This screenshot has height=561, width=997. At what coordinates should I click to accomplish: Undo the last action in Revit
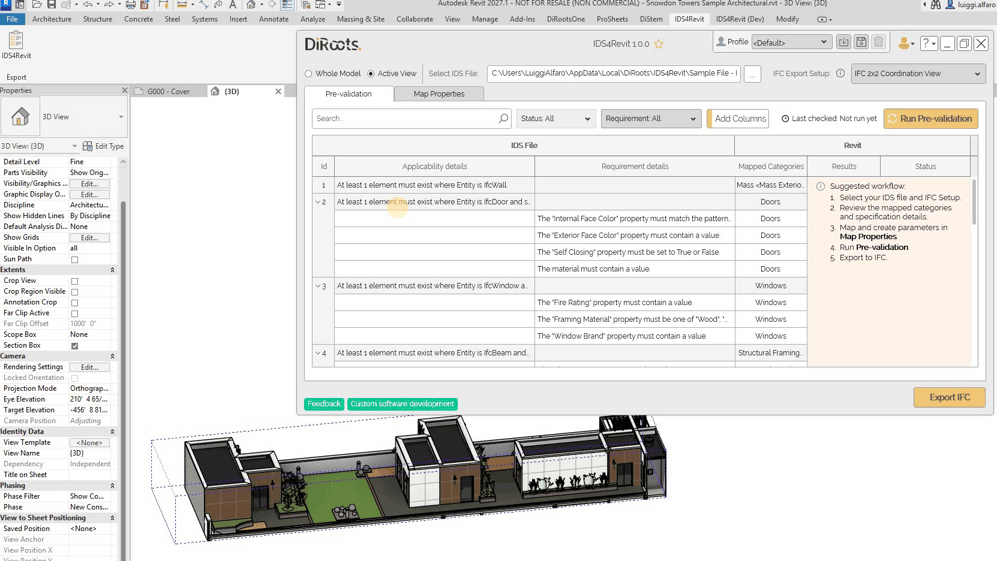(x=86, y=4)
